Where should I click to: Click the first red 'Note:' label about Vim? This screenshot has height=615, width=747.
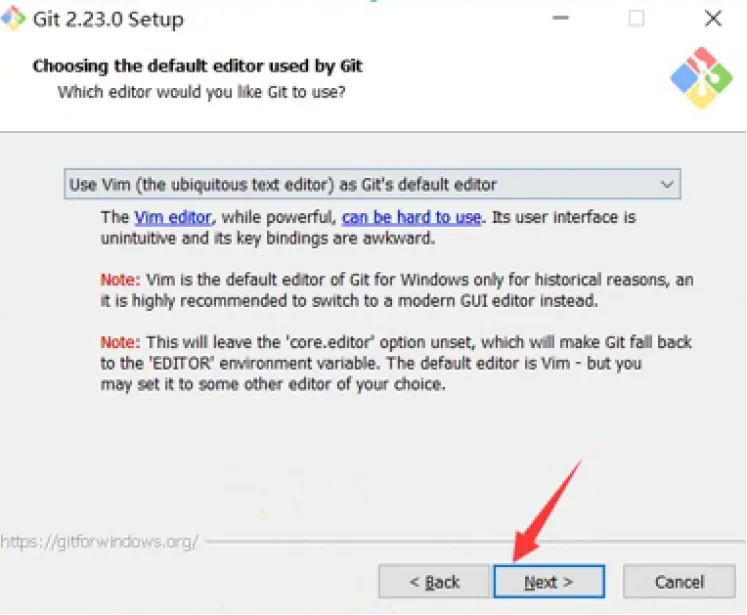pyautogui.click(x=120, y=279)
